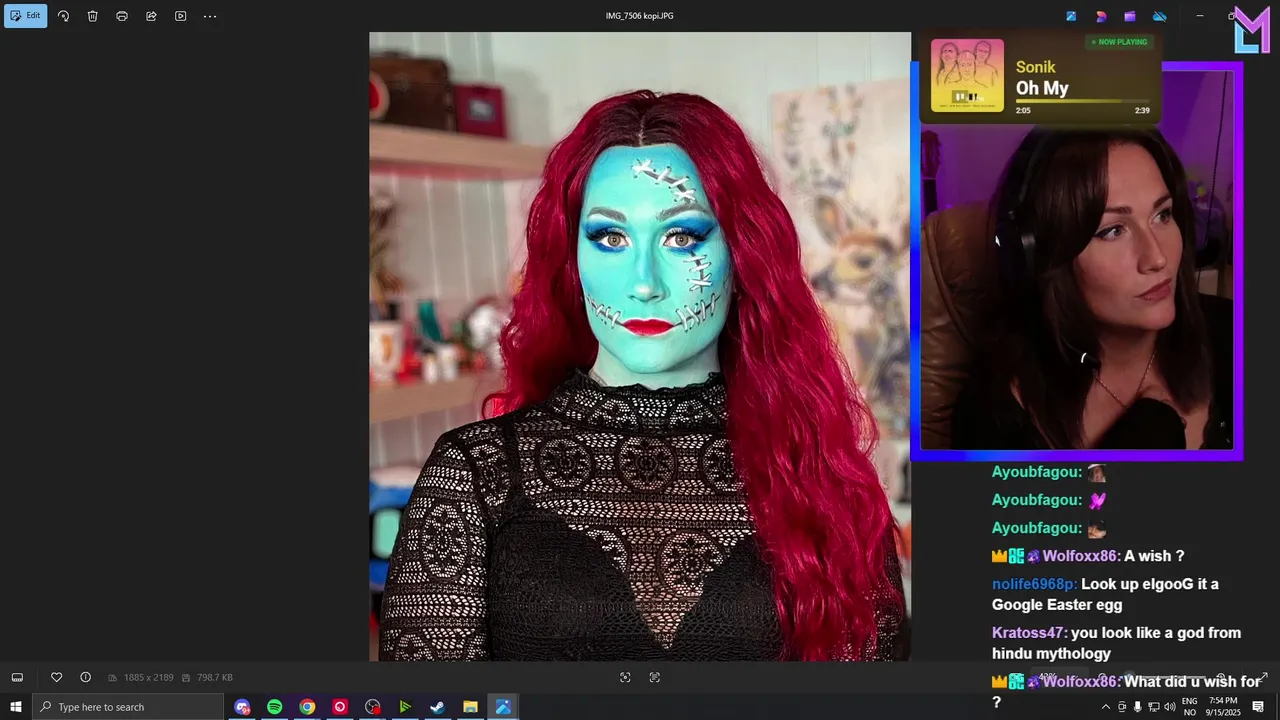This screenshot has height=720, width=1280.
Task: Click the Oh My song title
Action: click(x=1042, y=88)
